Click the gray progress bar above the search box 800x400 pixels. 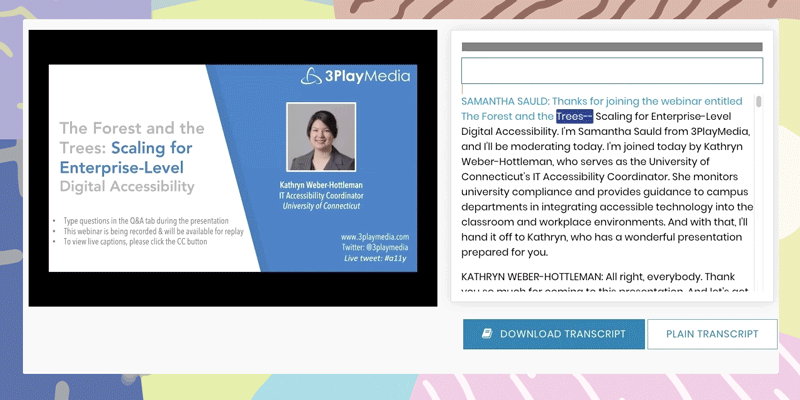(611, 47)
